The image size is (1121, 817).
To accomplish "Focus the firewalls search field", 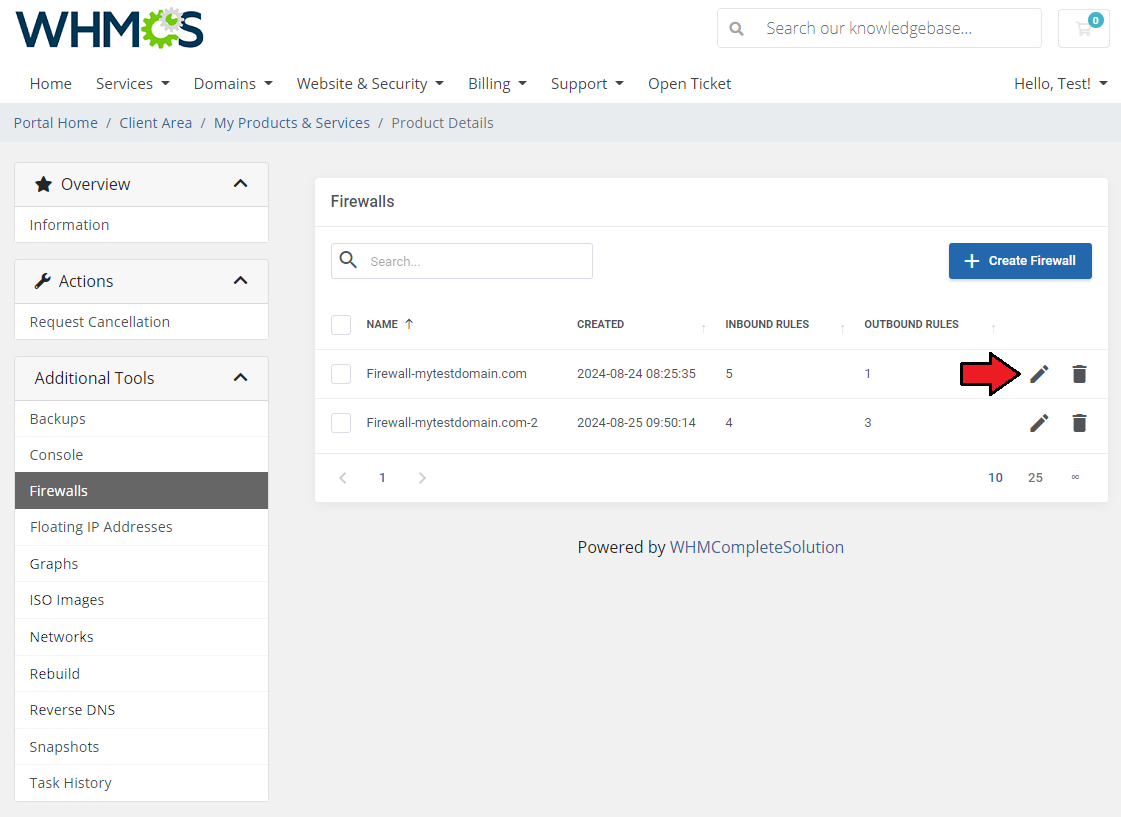I will 462,261.
